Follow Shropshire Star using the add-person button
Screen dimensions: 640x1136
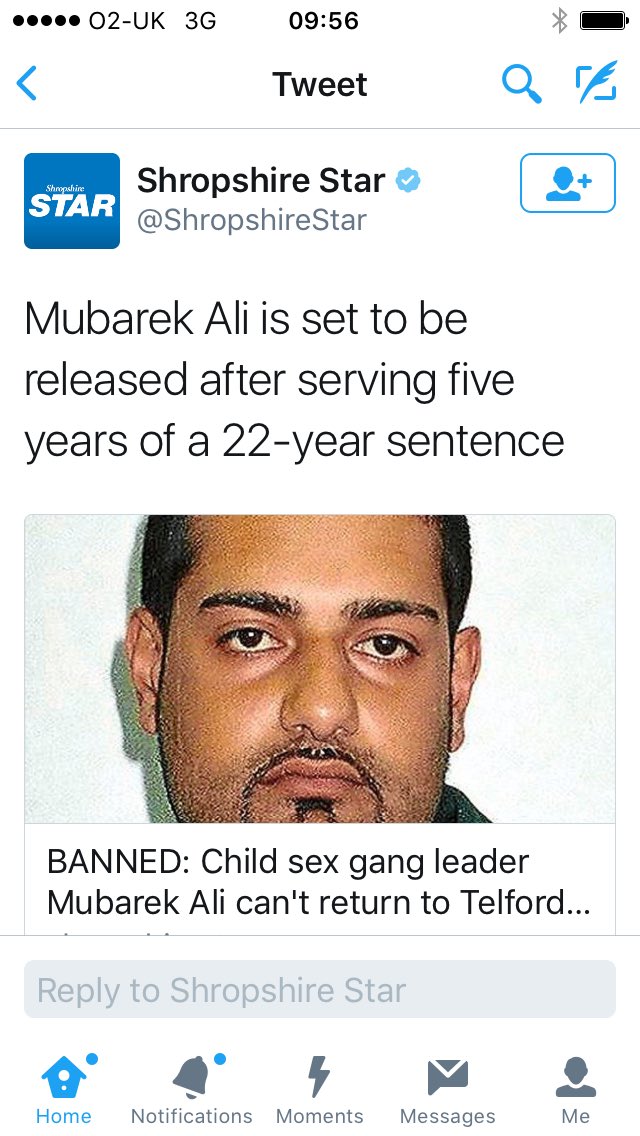pyautogui.click(x=568, y=183)
